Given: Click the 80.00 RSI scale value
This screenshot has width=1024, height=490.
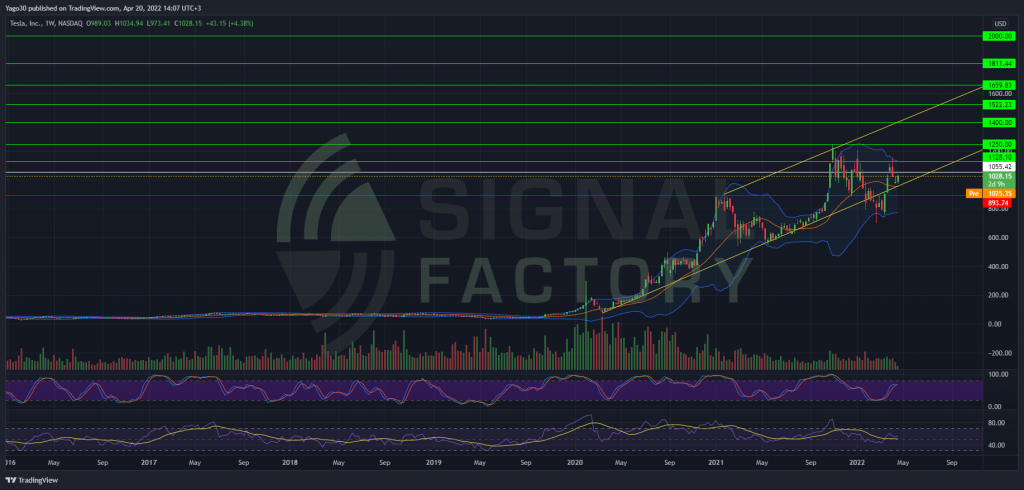Looking at the screenshot, I should (999, 423).
